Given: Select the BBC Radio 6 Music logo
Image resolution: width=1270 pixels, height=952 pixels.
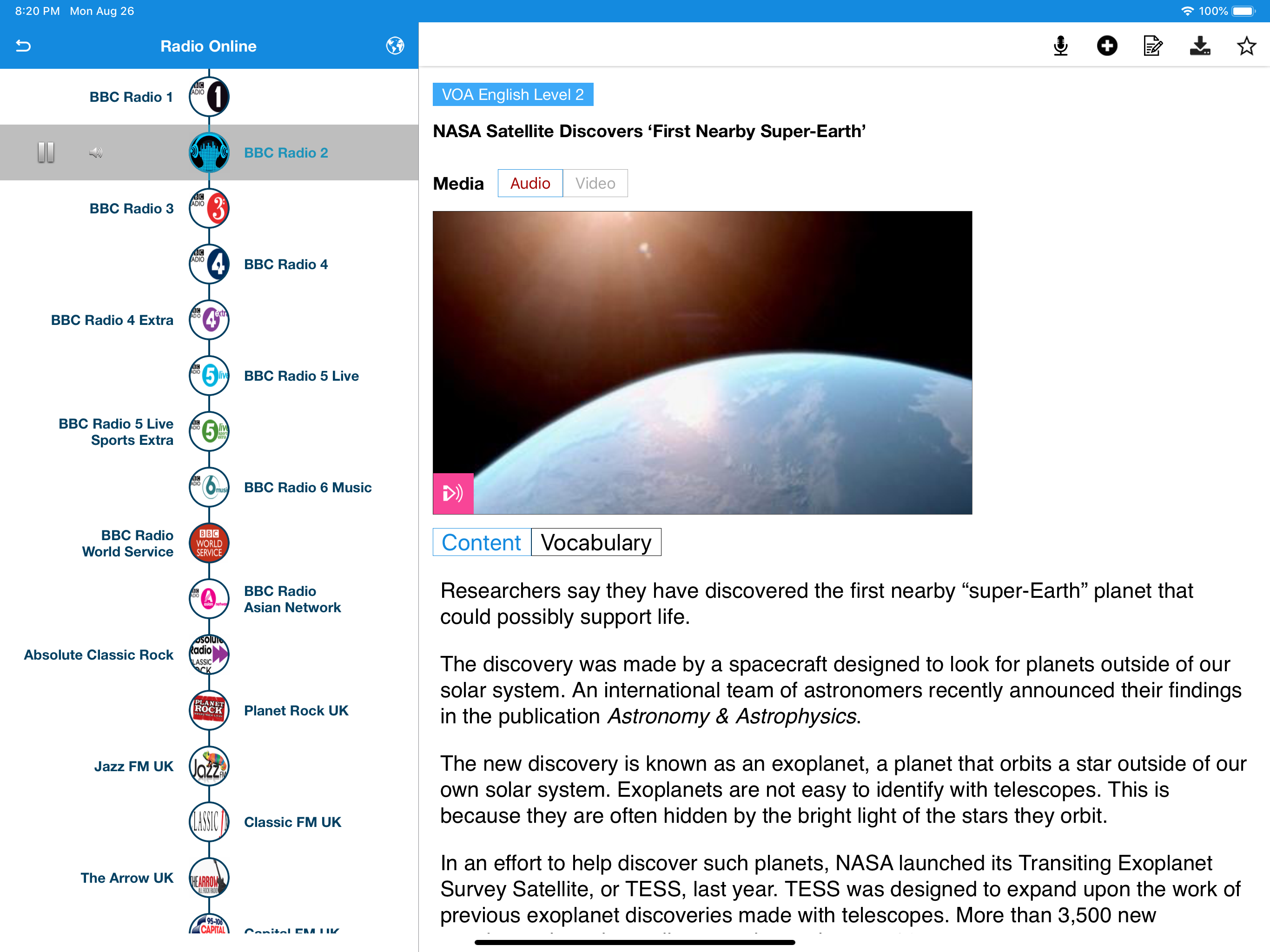Looking at the screenshot, I should (209, 487).
